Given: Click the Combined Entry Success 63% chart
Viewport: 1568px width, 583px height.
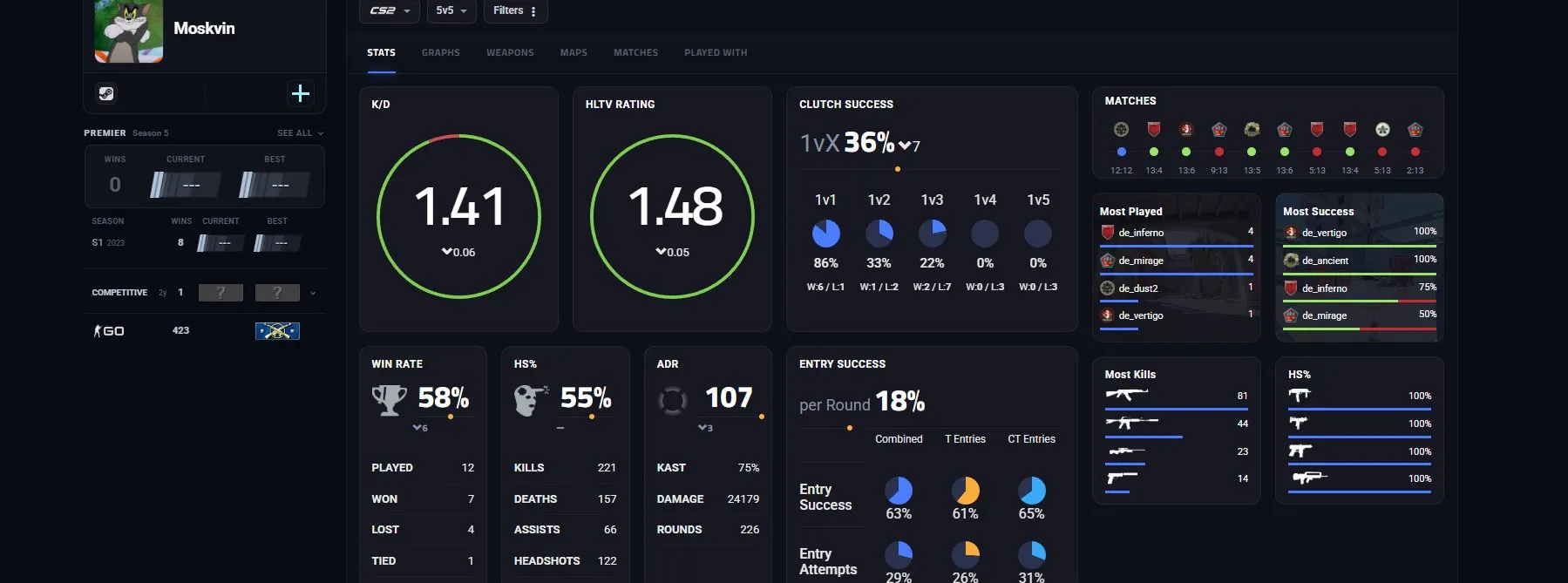Looking at the screenshot, I should pos(899,491).
